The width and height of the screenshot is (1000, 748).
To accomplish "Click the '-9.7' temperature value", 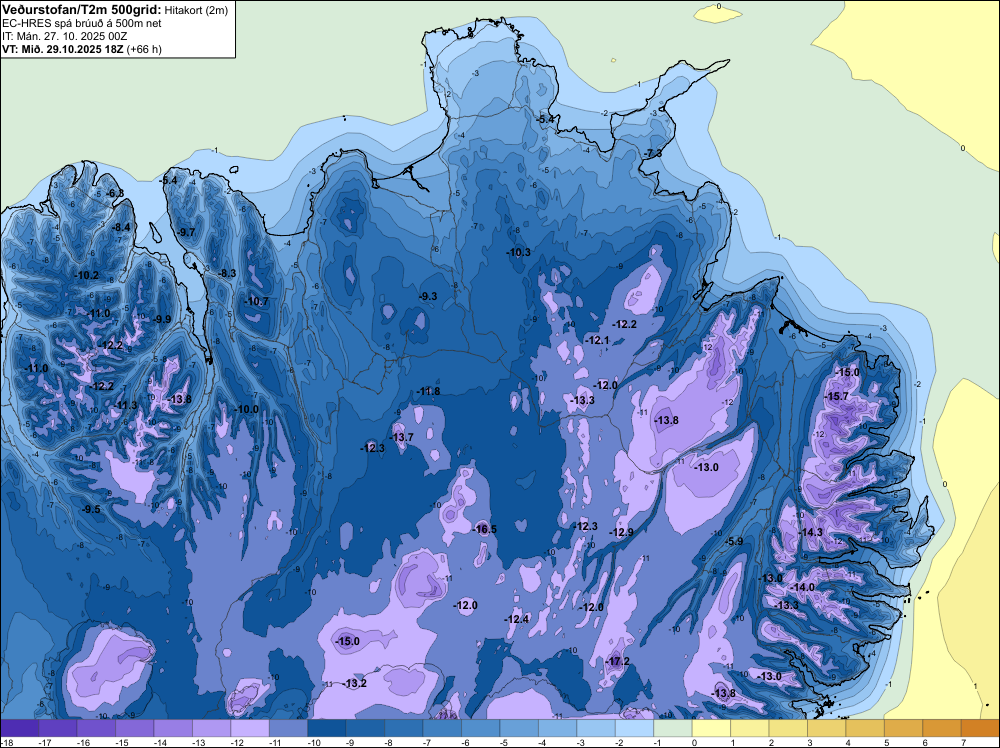I will [x=186, y=232].
